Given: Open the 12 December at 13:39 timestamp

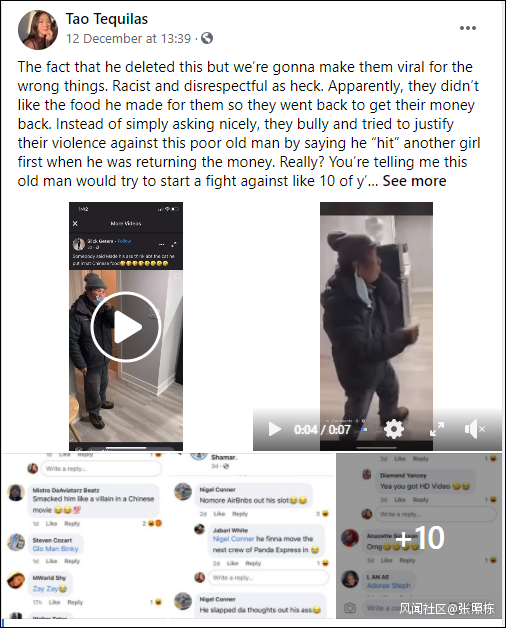Looking at the screenshot, I should [x=128, y=38].
